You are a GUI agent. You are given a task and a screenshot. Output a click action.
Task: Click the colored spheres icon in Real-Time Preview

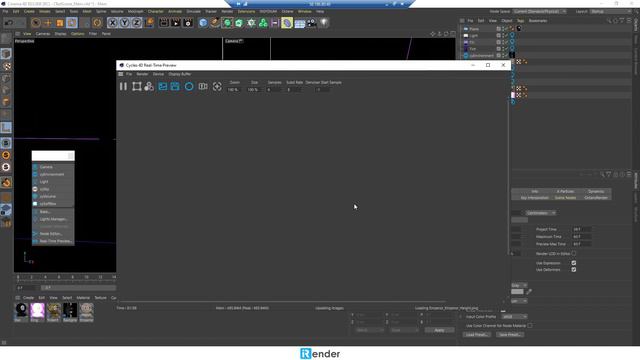149,86
